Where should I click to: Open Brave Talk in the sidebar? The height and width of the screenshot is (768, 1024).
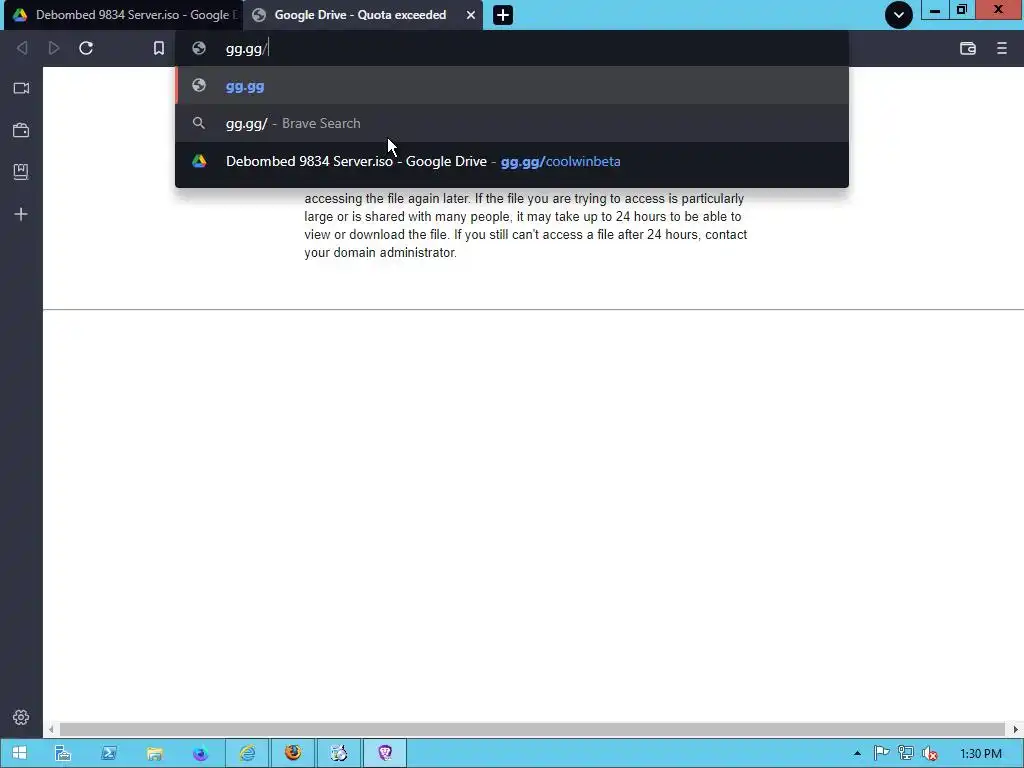point(21,88)
